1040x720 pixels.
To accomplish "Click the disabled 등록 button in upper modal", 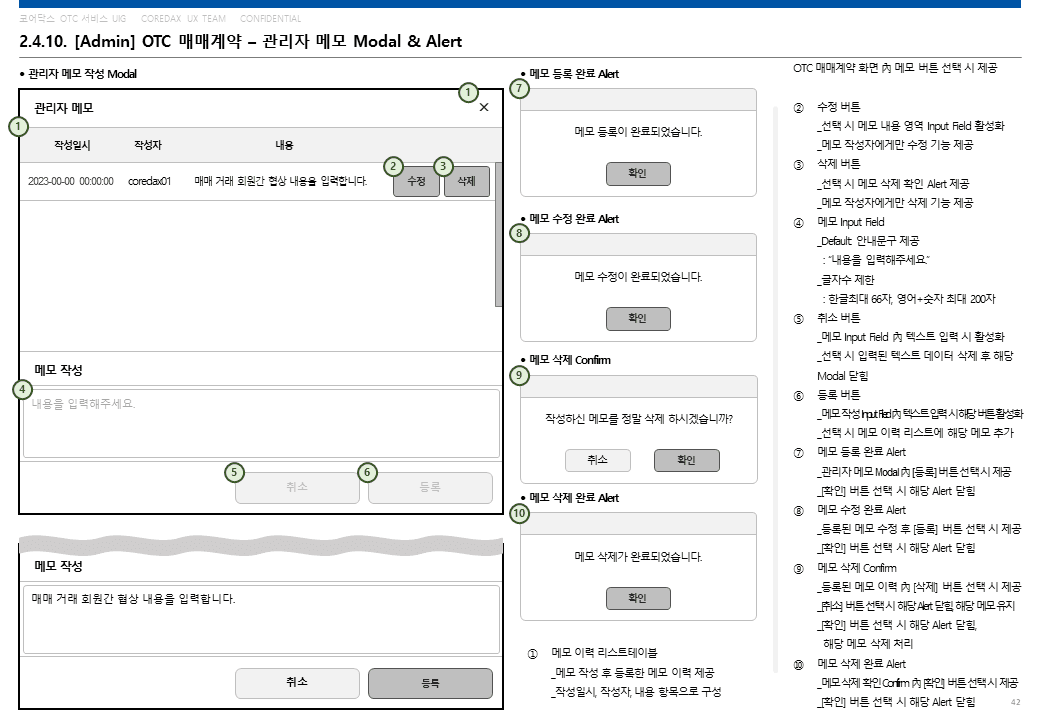I will coord(430,487).
